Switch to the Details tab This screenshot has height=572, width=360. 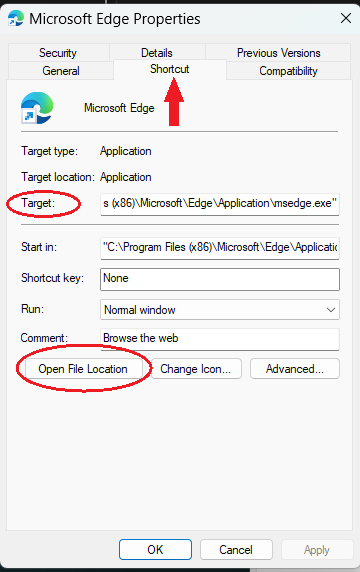point(157,53)
